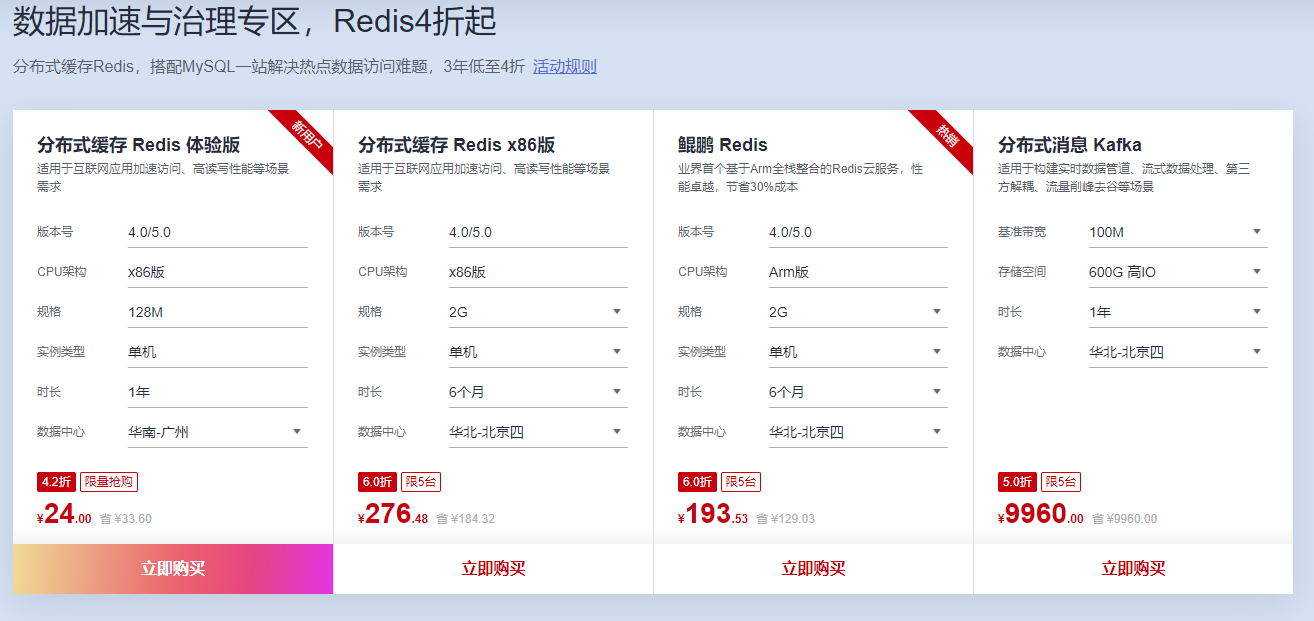Click the 省 ¥33.60 savings text
The height and width of the screenshot is (621, 1314).
click(126, 519)
